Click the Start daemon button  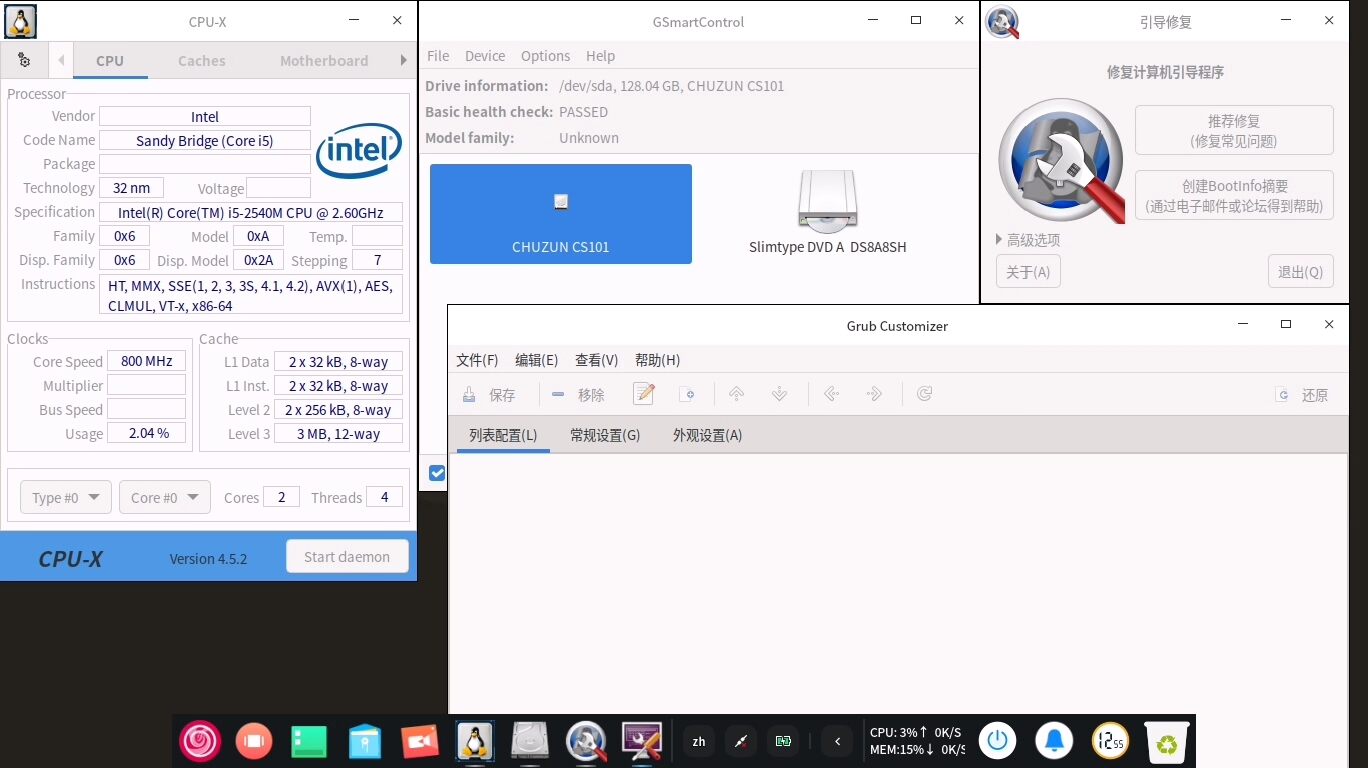tap(347, 557)
